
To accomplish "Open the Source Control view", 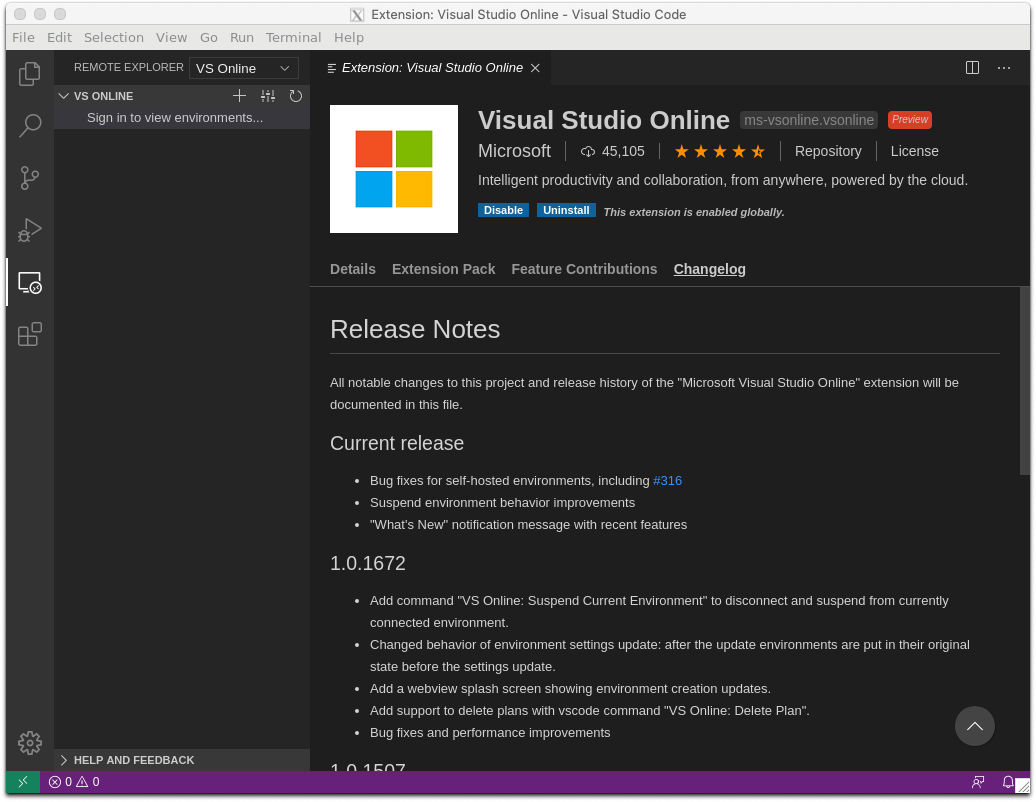I will click(x=30, y=178).
